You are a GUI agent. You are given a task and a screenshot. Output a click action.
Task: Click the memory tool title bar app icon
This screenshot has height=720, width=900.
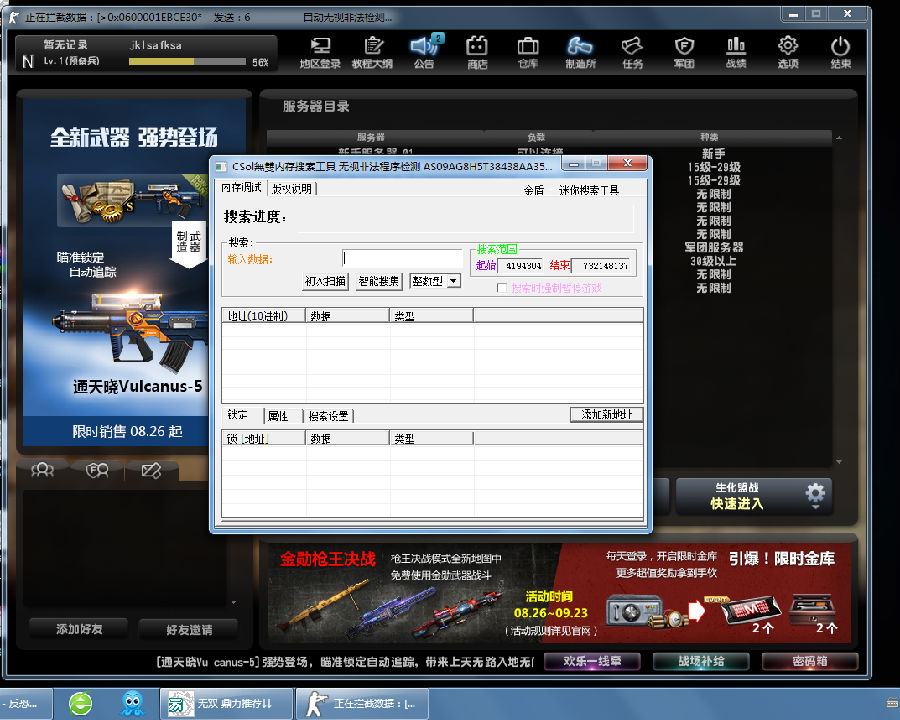tap(221, 167)
